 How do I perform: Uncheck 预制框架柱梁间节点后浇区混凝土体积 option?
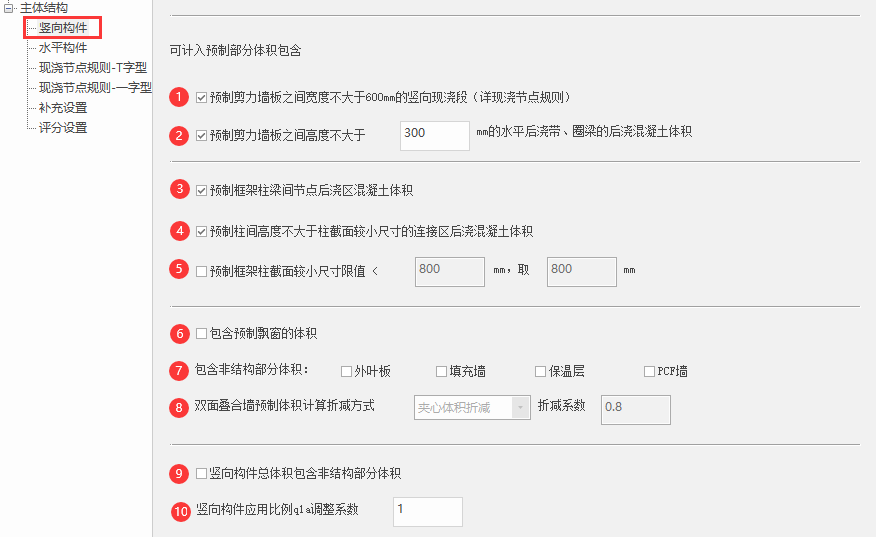coord(202,190)
